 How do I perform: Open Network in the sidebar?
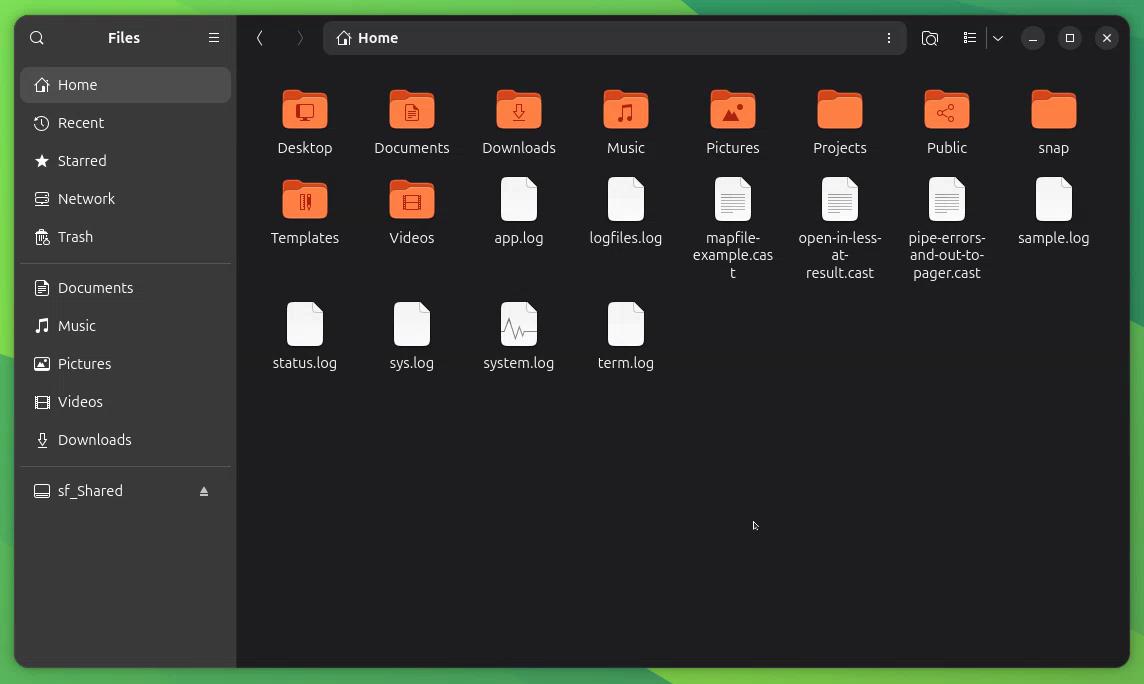(x=125, y=198)
